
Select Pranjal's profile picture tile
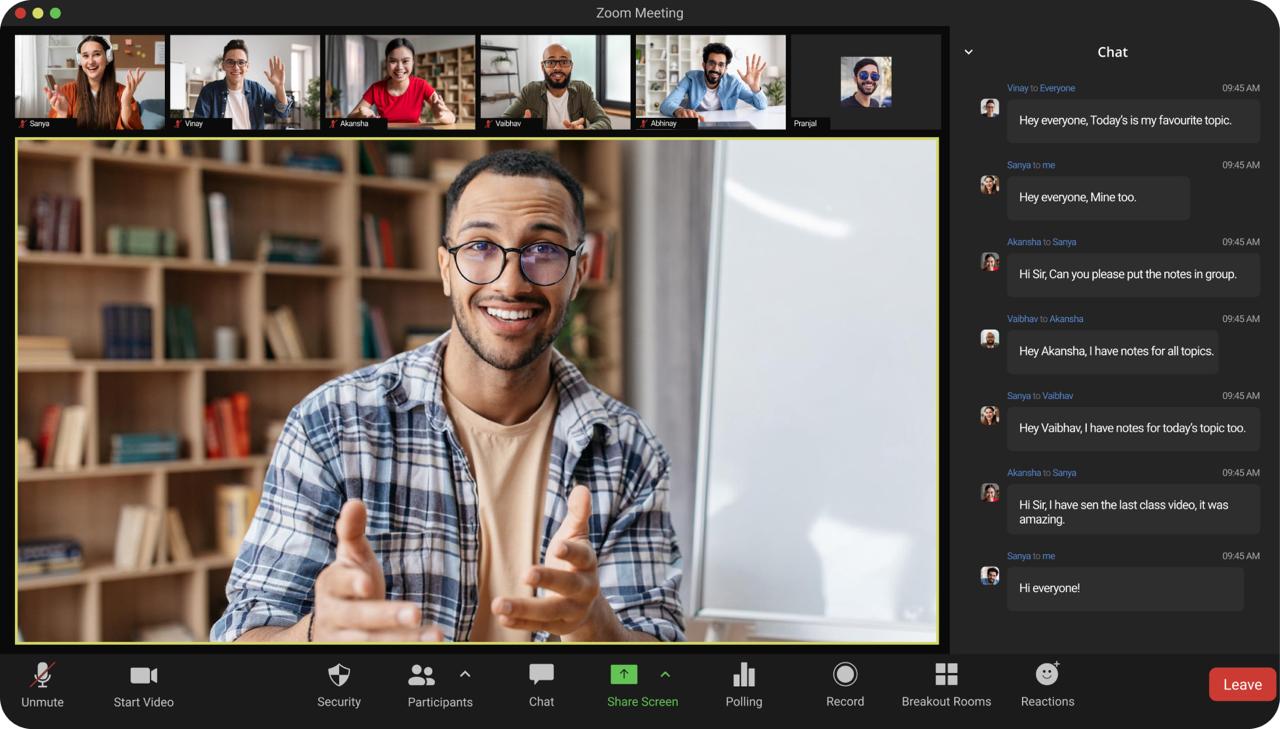click(x=866, y=82)
